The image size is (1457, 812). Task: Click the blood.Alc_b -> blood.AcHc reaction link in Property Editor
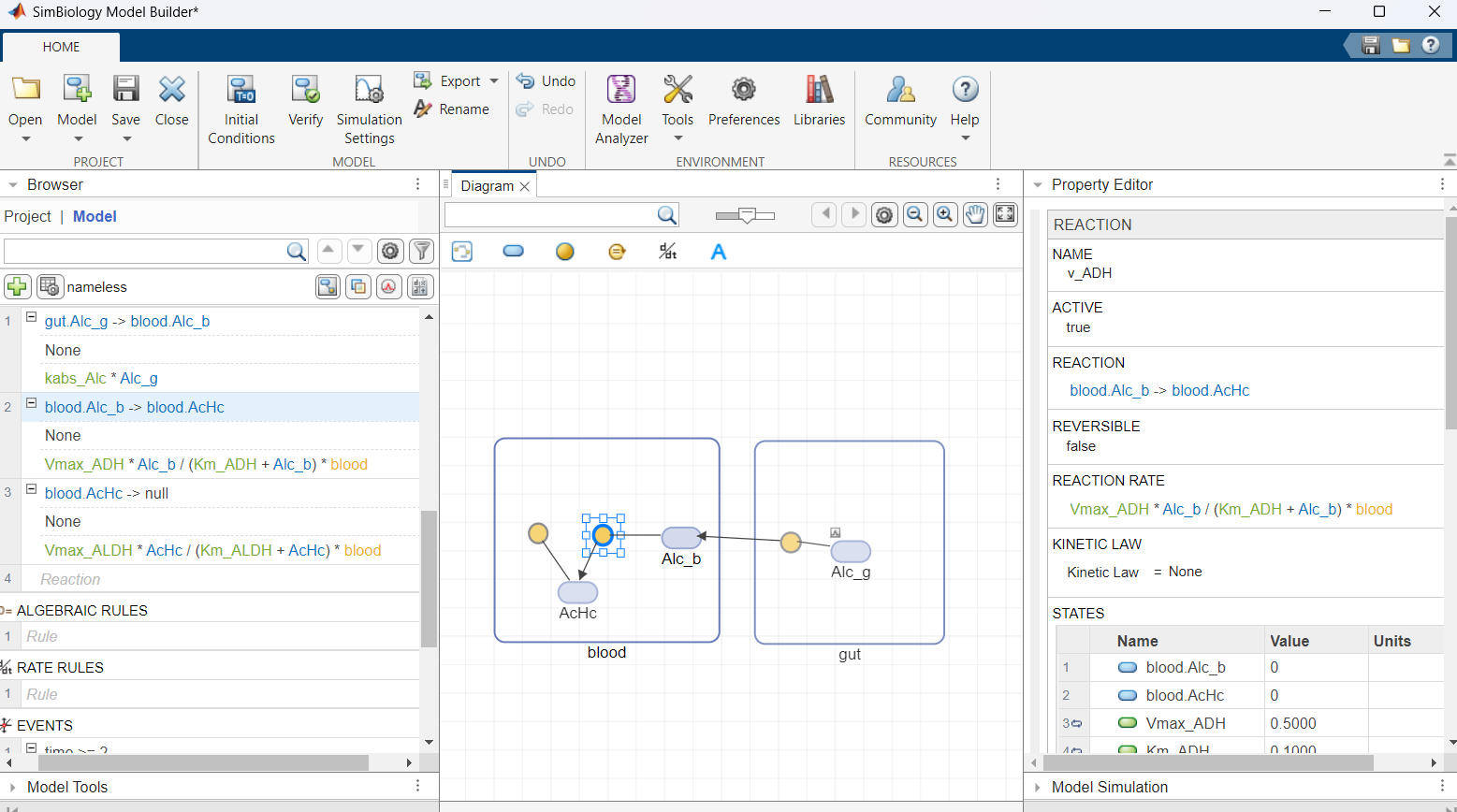[1159, 391]
